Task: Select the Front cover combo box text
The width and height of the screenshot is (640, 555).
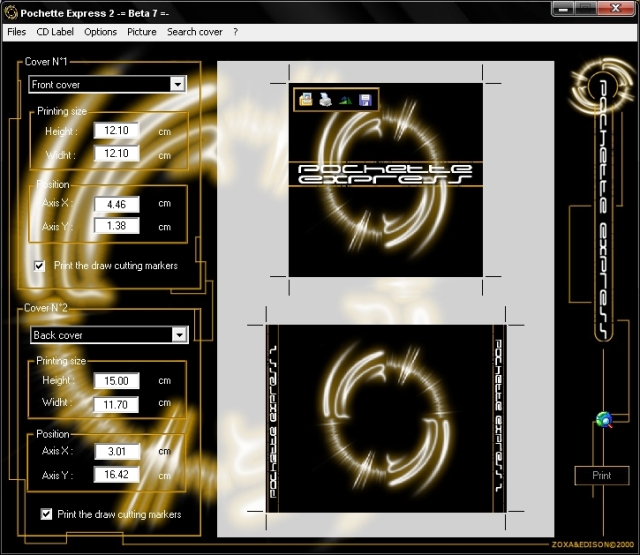Action: coord(56,85)
